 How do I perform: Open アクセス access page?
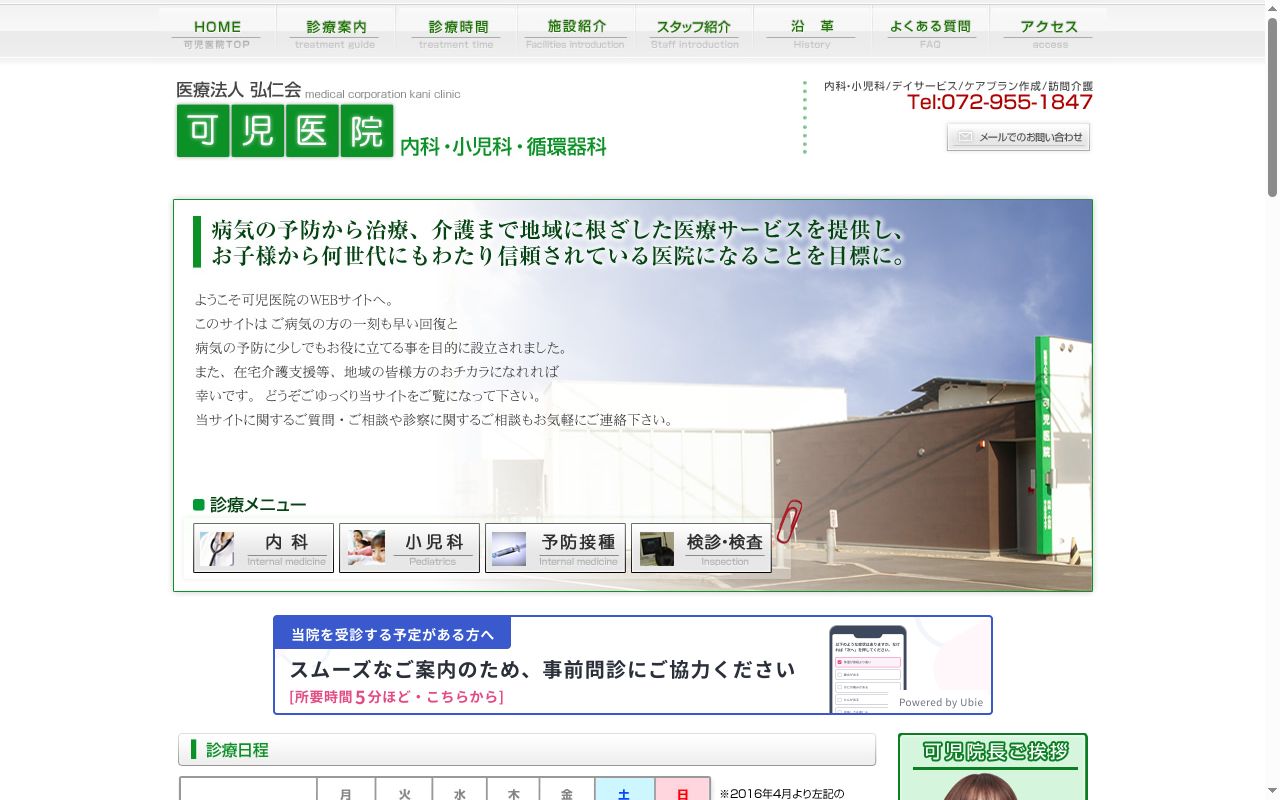[1049, 33]
